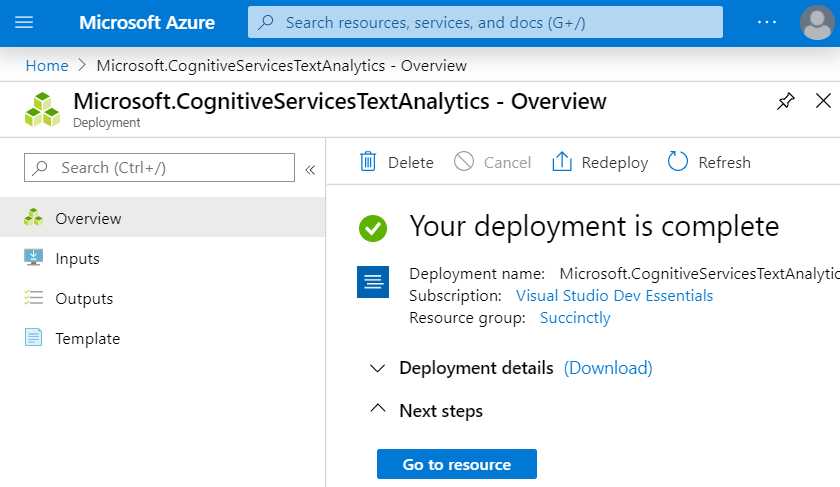
Task: Open the user account avatar
Action: pyautogui.click(x=816, y=23)
